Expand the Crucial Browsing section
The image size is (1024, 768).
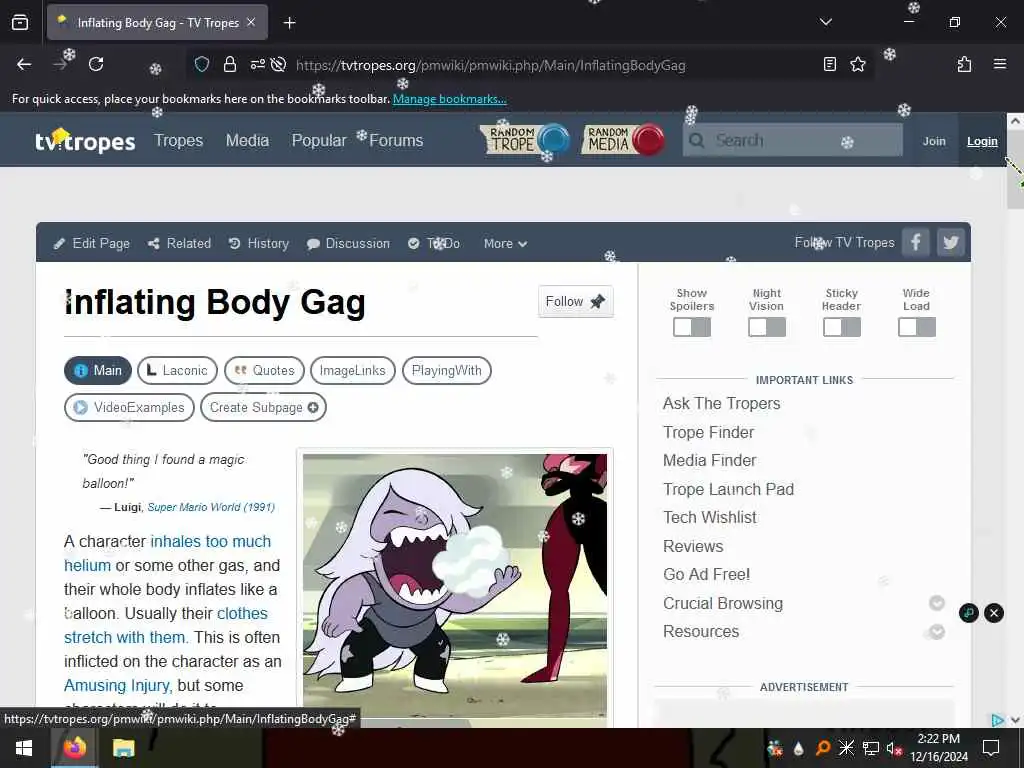tap(936, 603)
